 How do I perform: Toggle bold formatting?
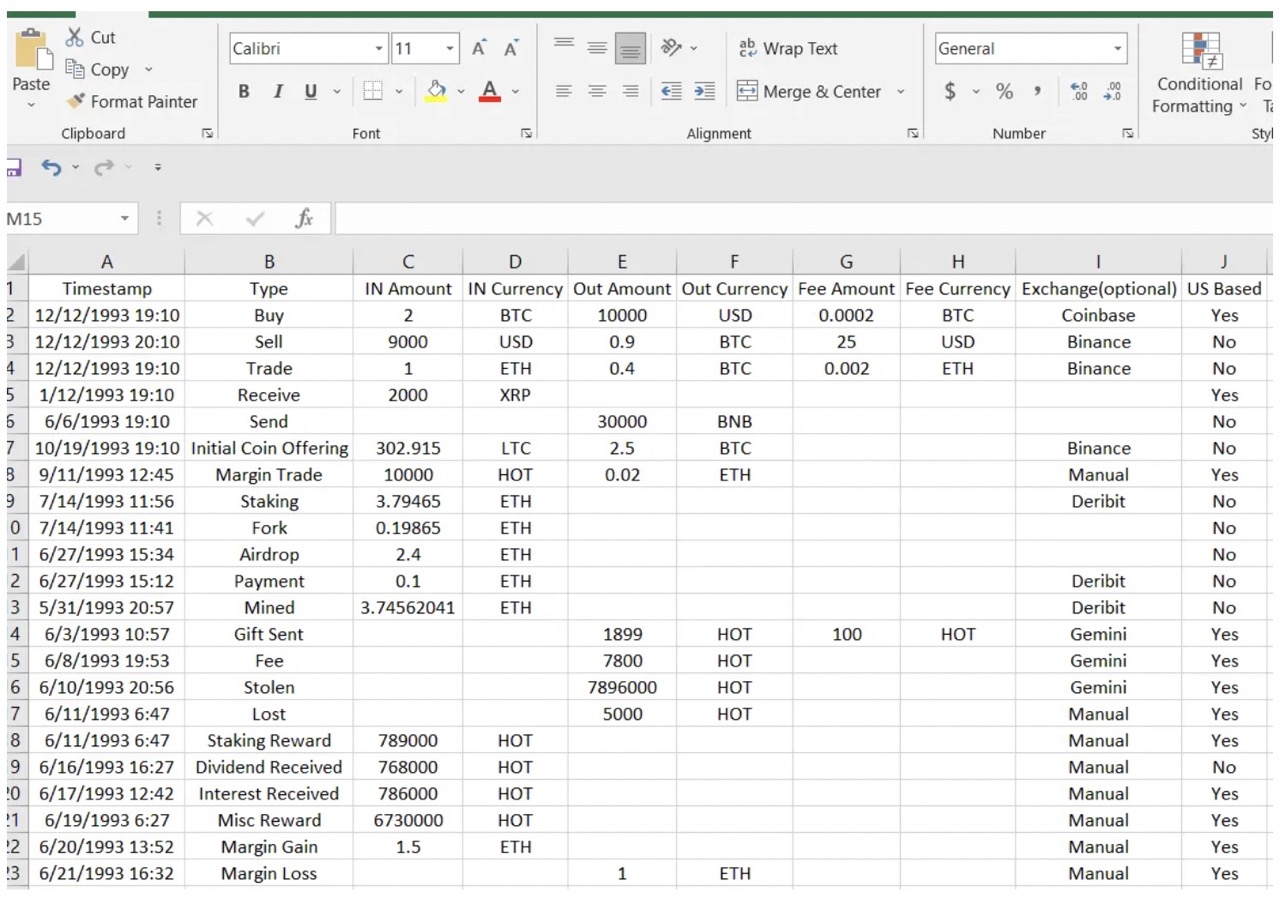pos(243,91)
